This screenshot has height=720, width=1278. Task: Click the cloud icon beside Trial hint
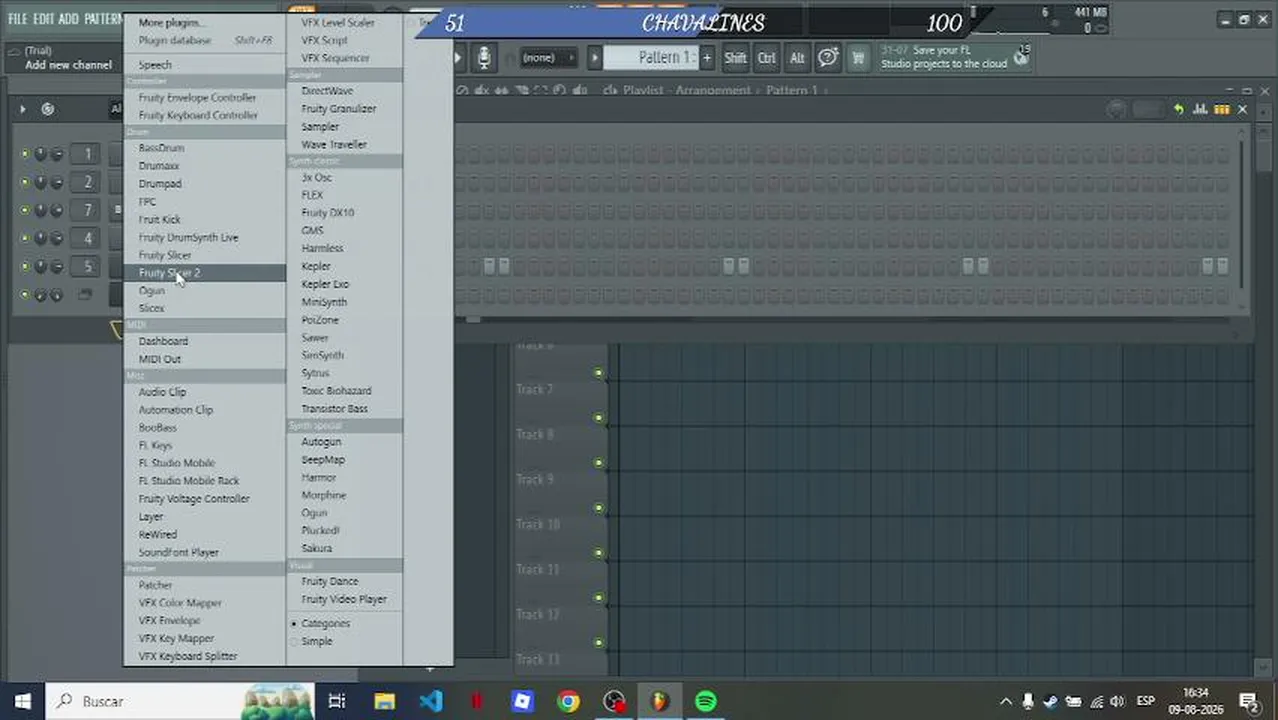(x=13, y=51)
